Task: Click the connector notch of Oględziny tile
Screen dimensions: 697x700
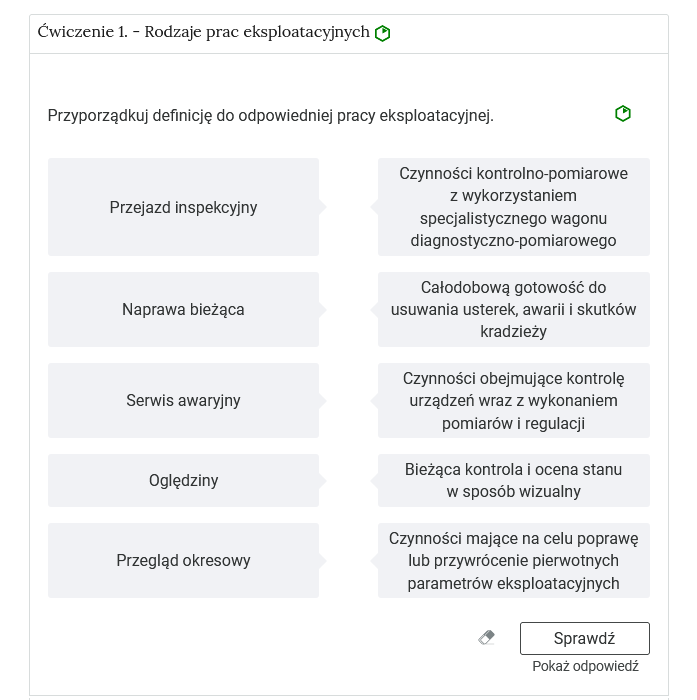Action: tap(322, 480)
